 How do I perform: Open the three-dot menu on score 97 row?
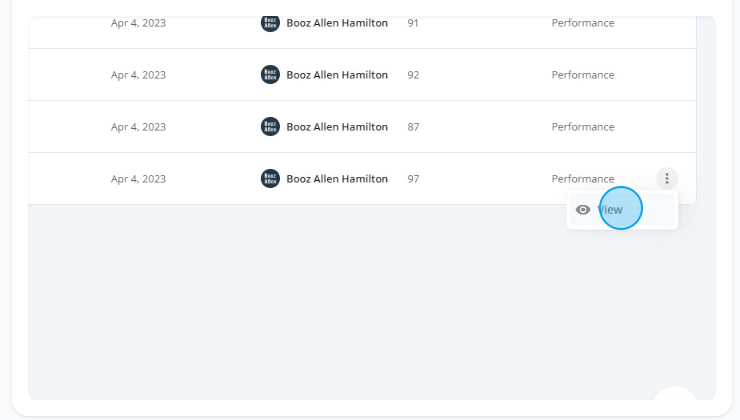(667, 178)
